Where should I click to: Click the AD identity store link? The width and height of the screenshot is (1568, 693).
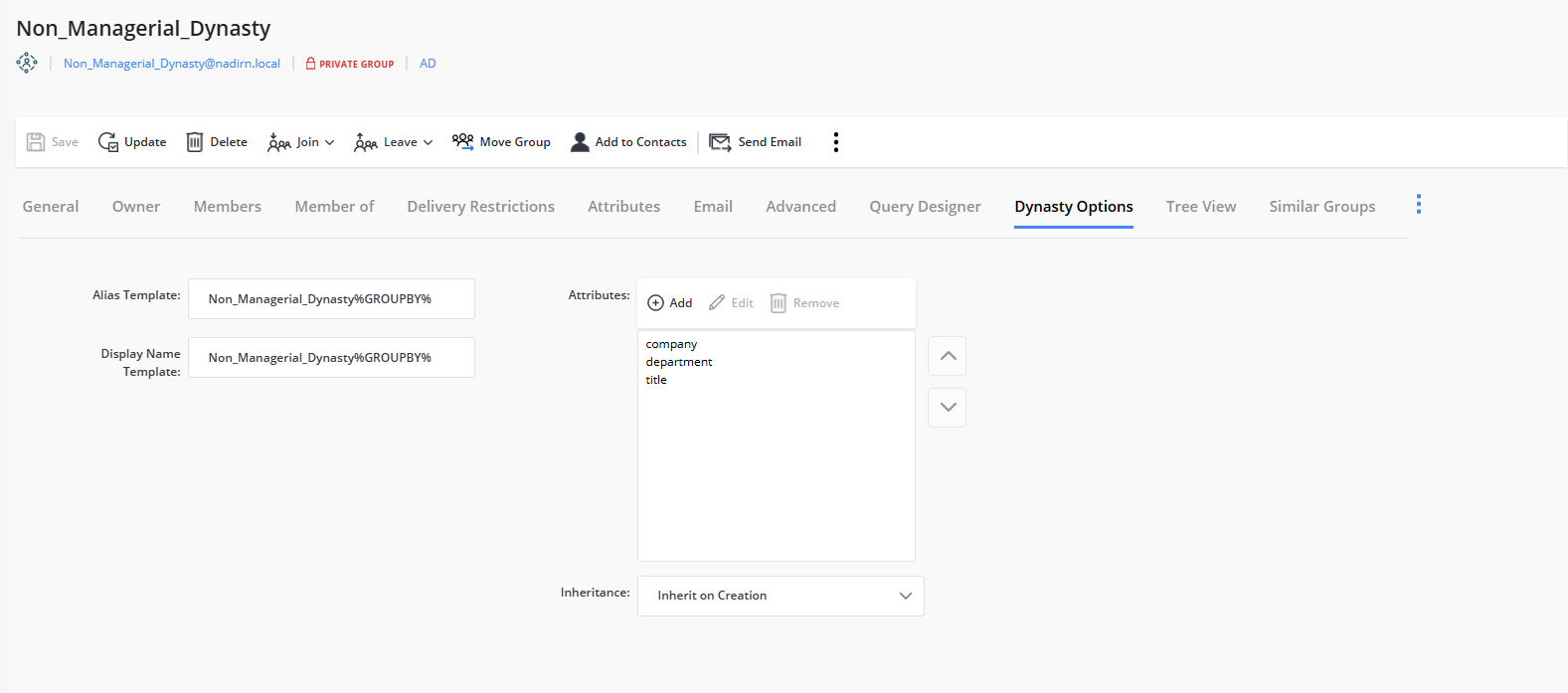(x=428, y=64)
